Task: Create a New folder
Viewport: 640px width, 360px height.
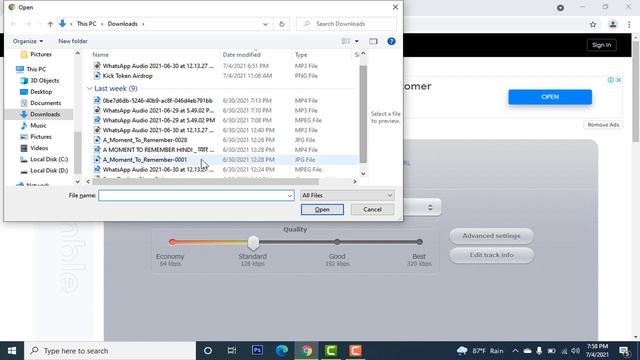Action: pos(73,41)
